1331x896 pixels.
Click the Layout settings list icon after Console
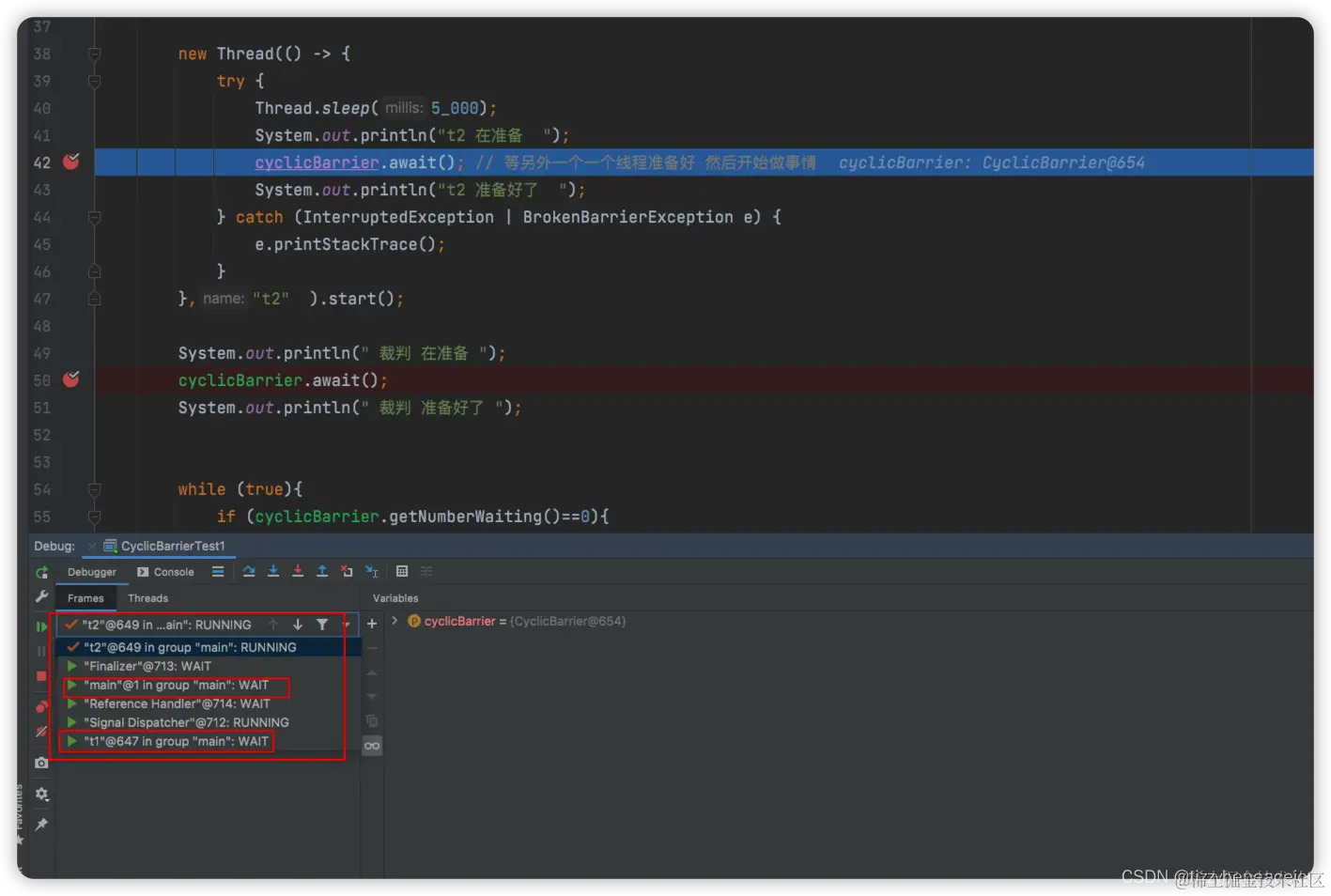tap(218, 571)
